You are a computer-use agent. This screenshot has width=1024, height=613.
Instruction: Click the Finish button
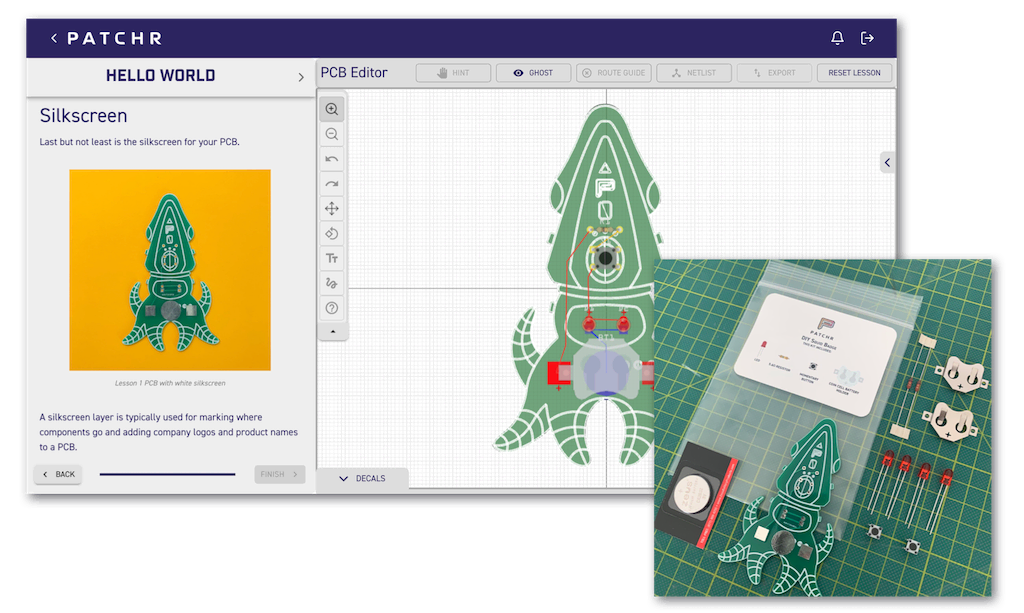point(280,475)
